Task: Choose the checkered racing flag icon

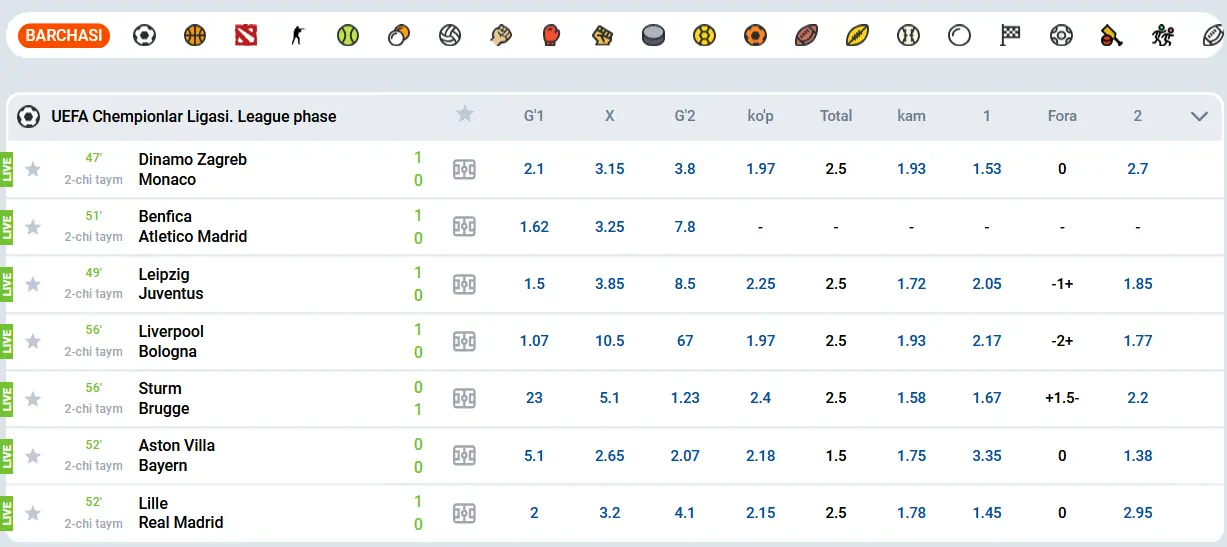Action: [1010, 36]
